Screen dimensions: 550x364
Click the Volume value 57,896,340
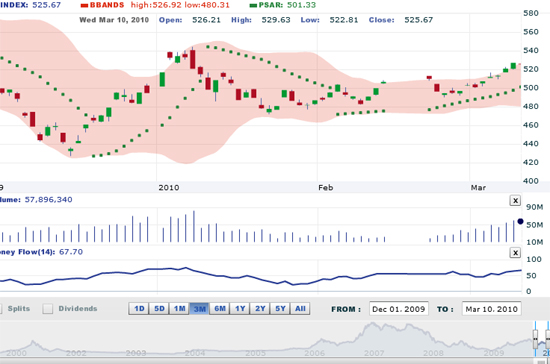point(48,200)
